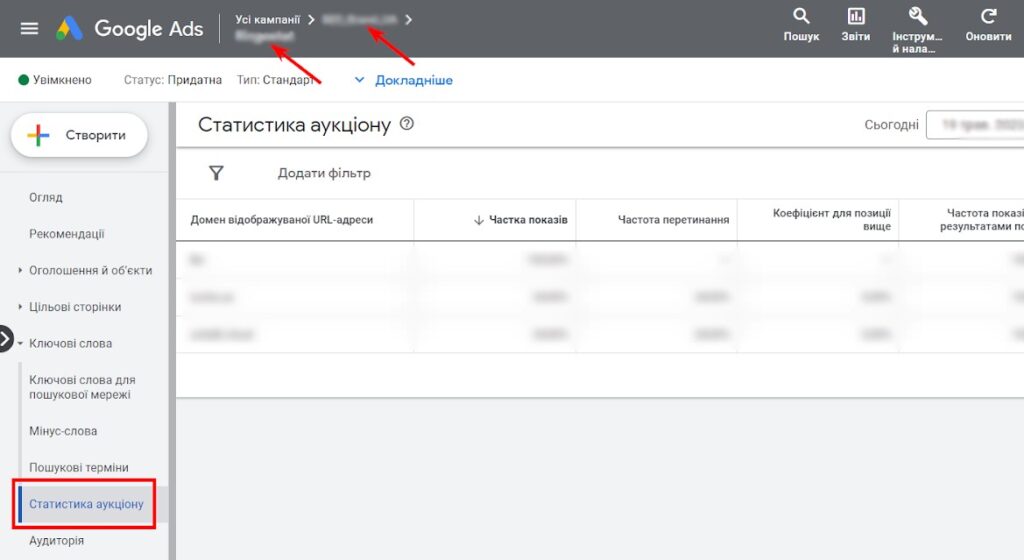Open Ключові слова для пошукової мережі
This screenshot has width=1024, height=560.
coord(82,387)
